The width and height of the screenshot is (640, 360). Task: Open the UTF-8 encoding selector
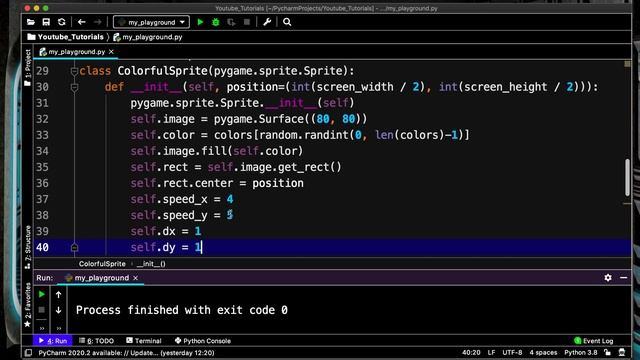tap(512, 353)
